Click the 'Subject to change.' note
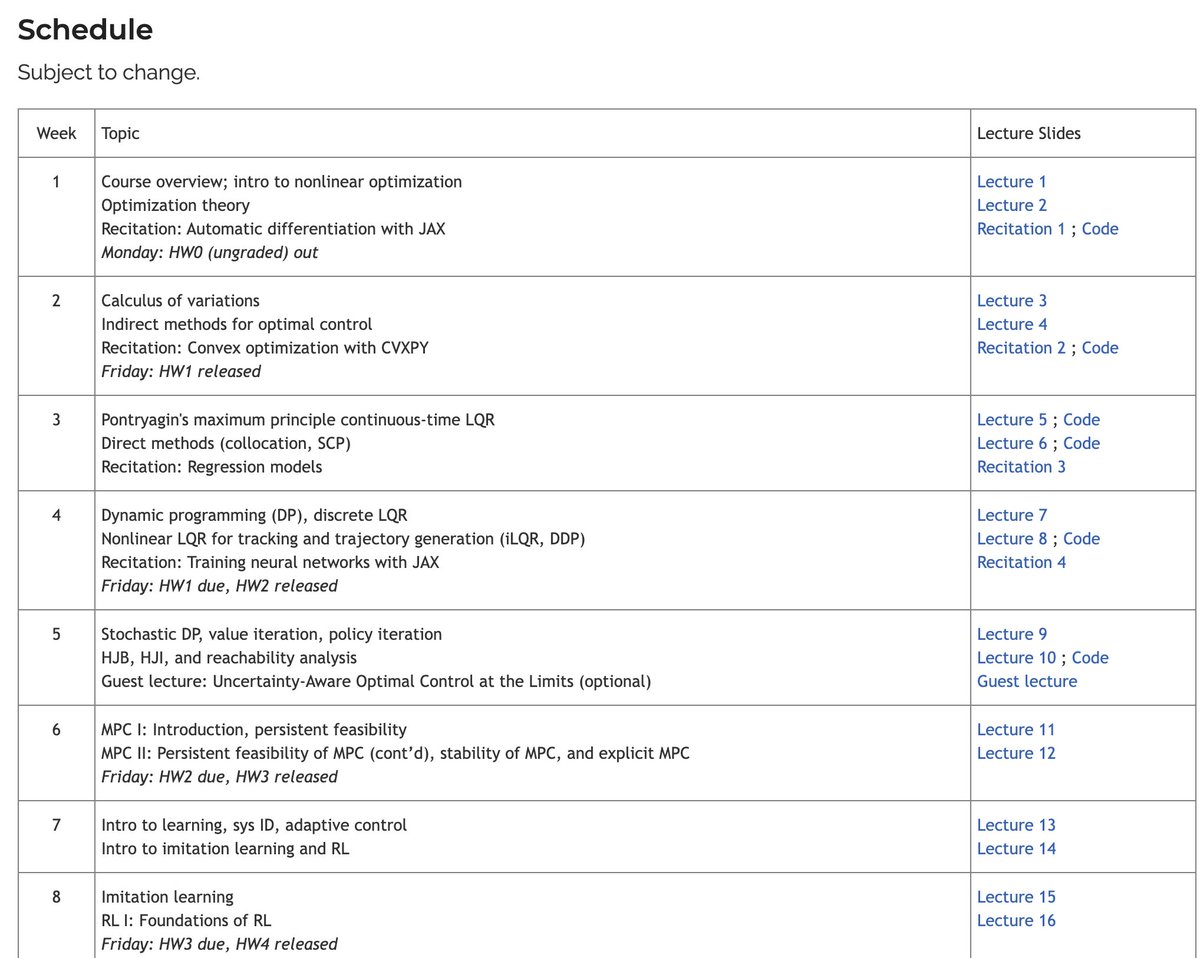 pyautogui.click(x=109, y=73)
